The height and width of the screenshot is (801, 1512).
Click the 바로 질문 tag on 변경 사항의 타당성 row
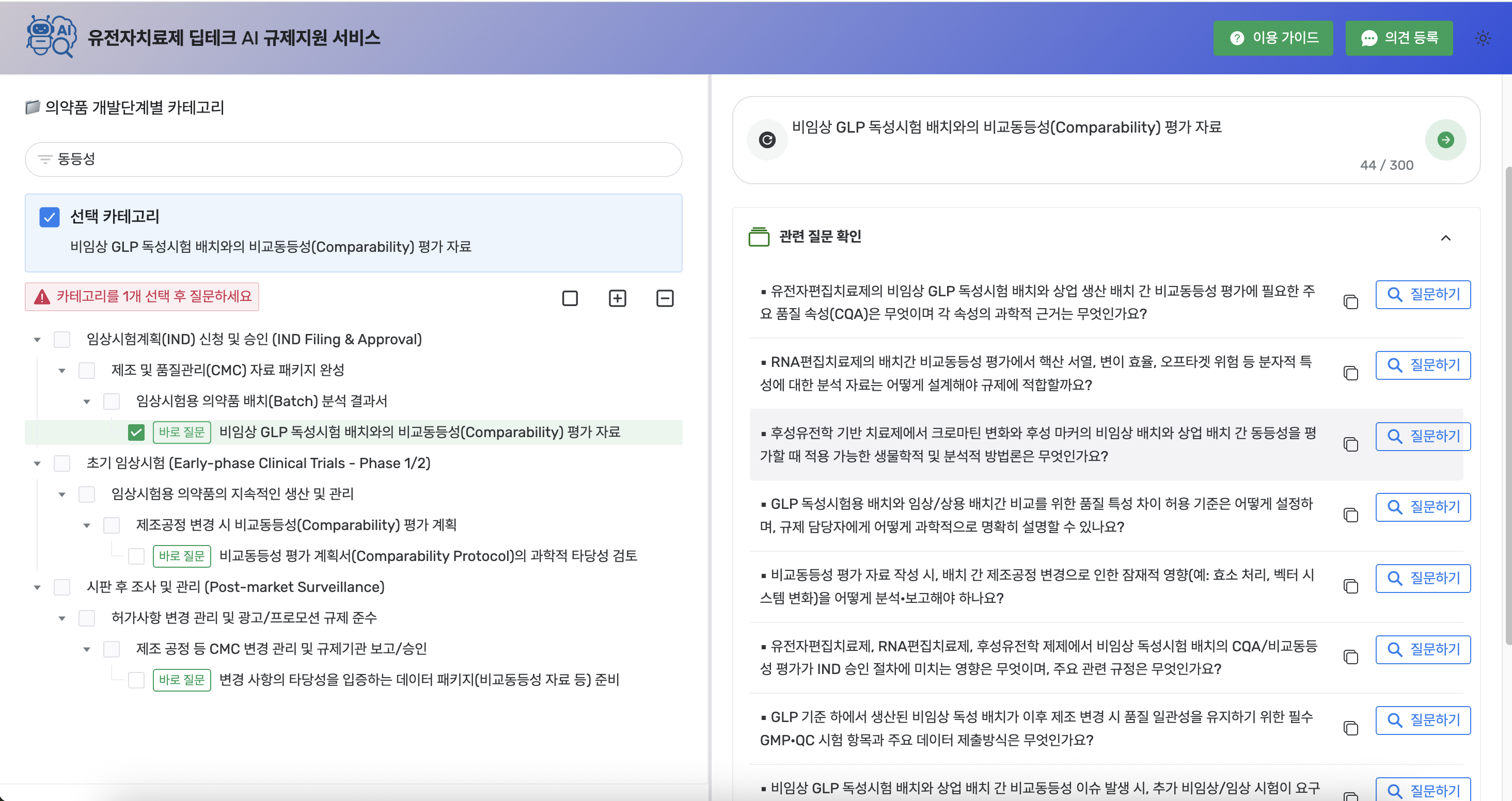(x=181, y=680)
